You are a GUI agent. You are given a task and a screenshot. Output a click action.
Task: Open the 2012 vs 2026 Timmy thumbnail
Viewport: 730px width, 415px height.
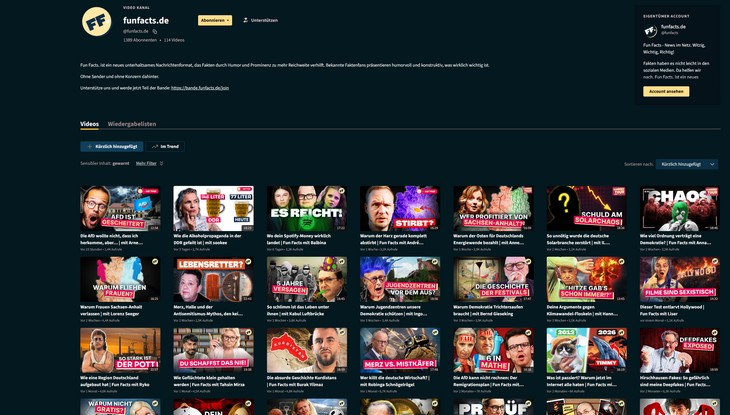587,350
